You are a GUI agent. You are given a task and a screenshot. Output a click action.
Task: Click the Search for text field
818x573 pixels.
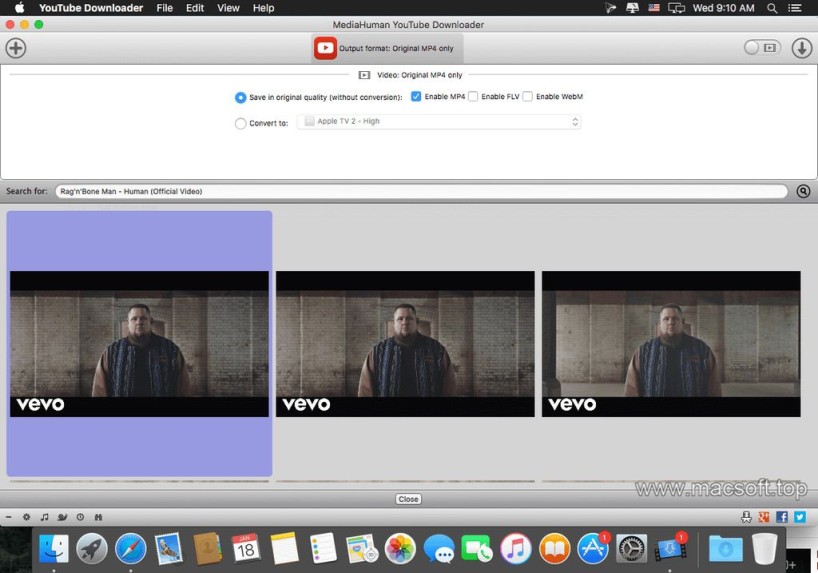pos(420,191)
